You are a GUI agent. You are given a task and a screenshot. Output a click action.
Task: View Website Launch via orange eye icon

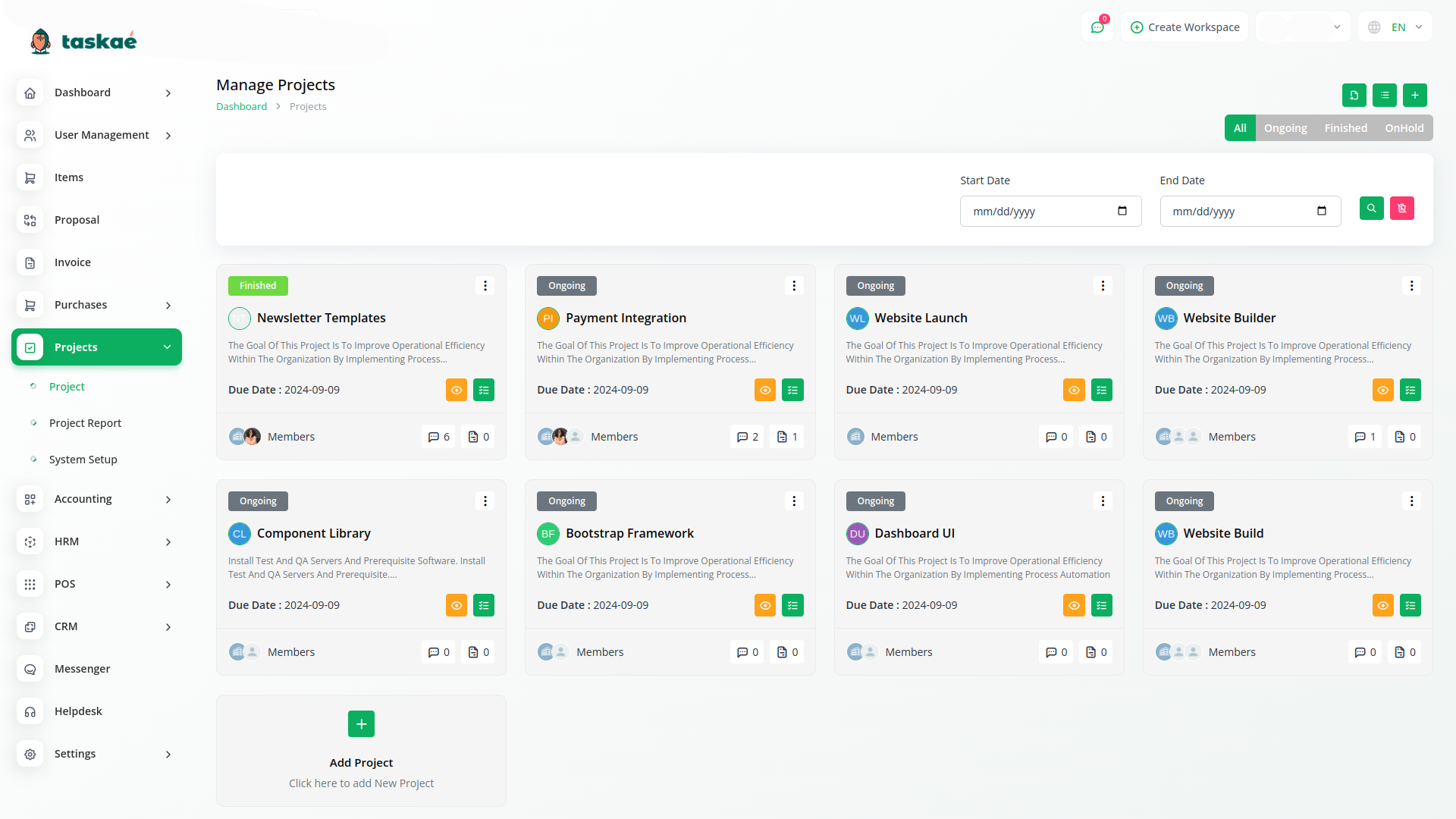1074,390
